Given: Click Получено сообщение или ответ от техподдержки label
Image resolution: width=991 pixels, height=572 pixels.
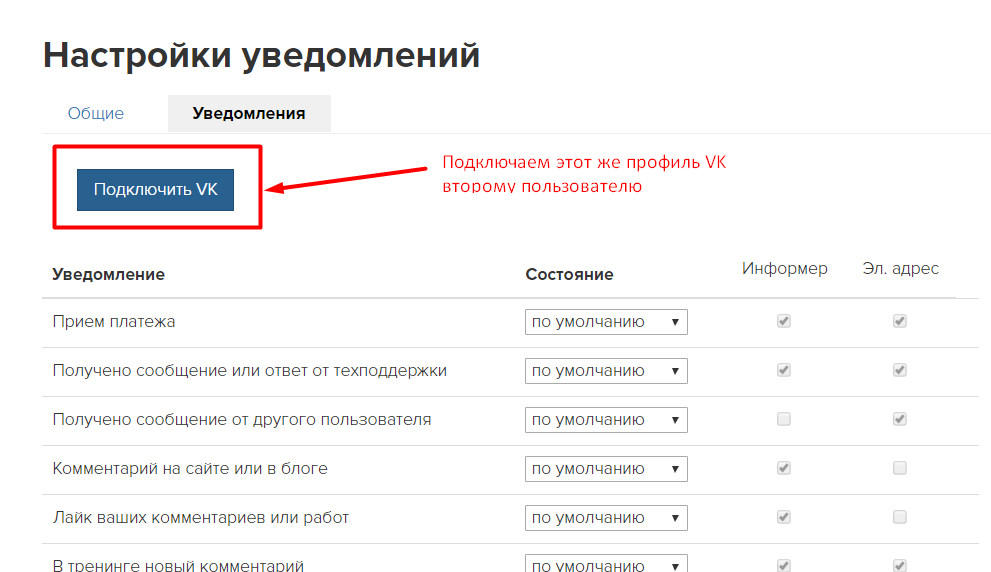Looking at the screenshot, I should 250,370.
